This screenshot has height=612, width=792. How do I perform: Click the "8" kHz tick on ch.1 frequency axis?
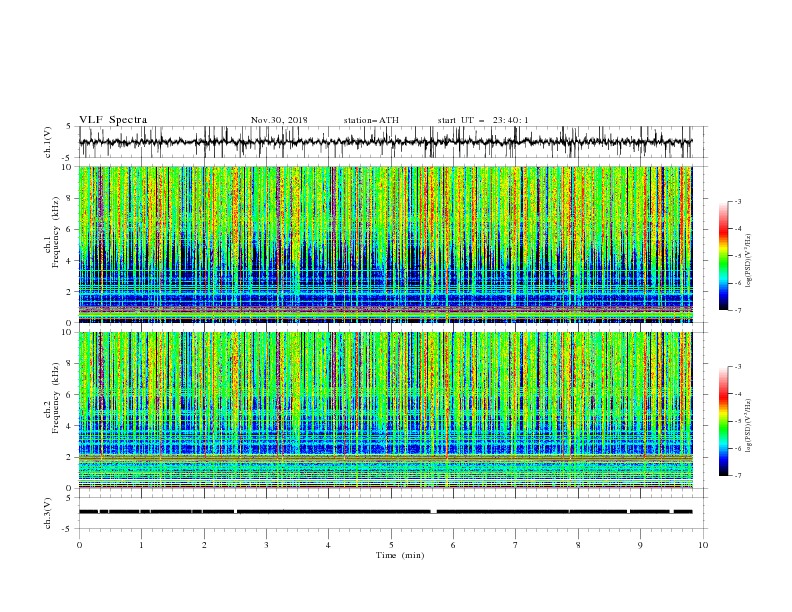pos(71,198)
